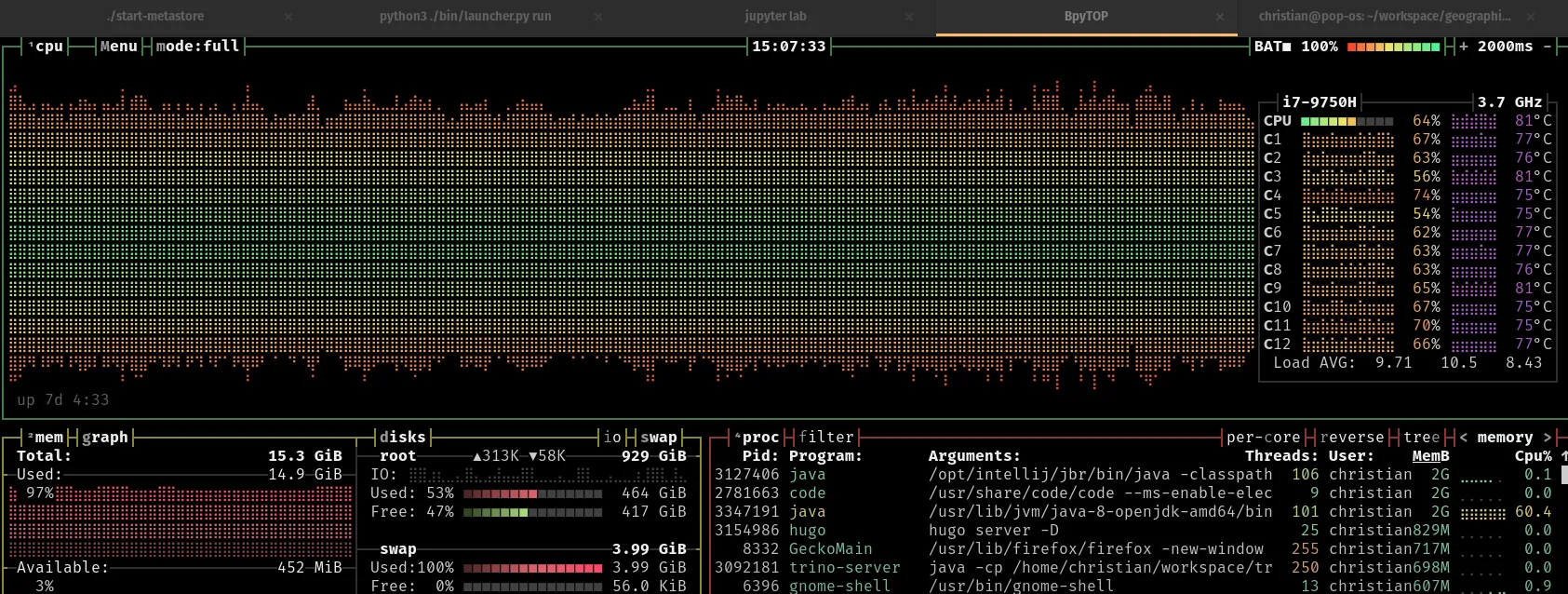Click the memory Total 15.3 GiB line
Image resolution: width=1568 pixels, height=594 pixels.
click(x=180, y=456)
